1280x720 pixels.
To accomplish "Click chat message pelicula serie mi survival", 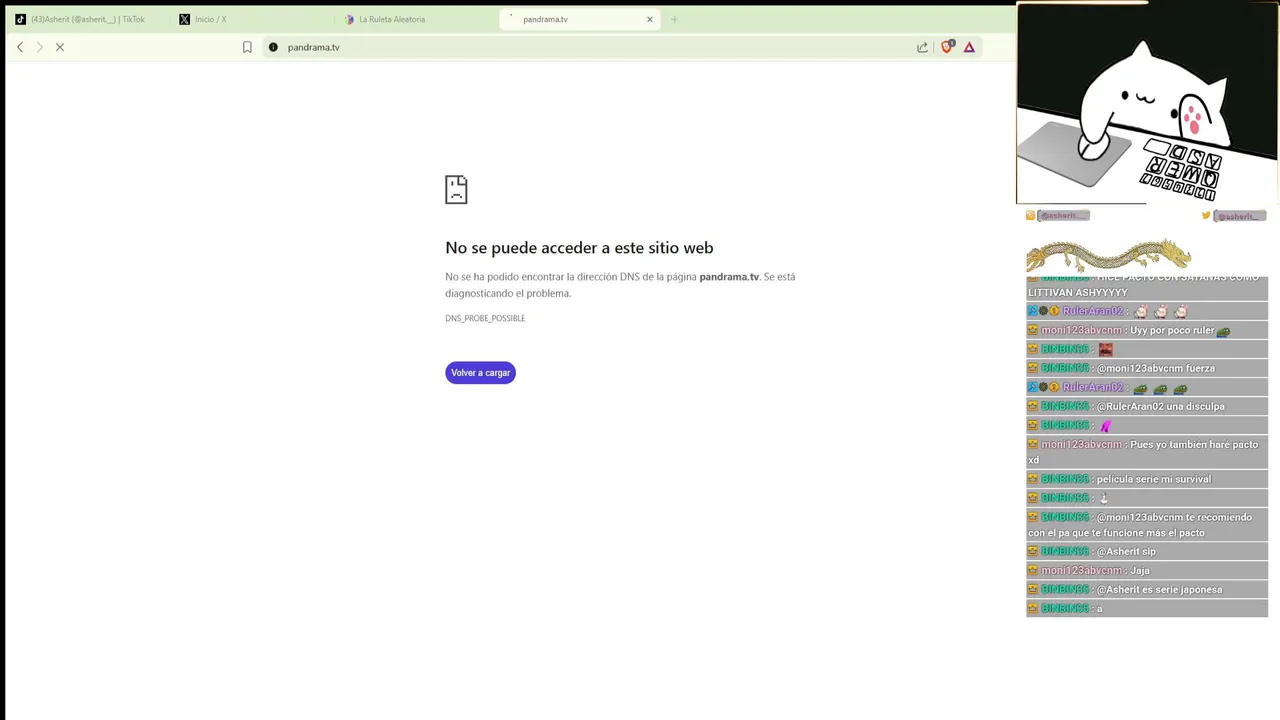I will [1147, 479].
